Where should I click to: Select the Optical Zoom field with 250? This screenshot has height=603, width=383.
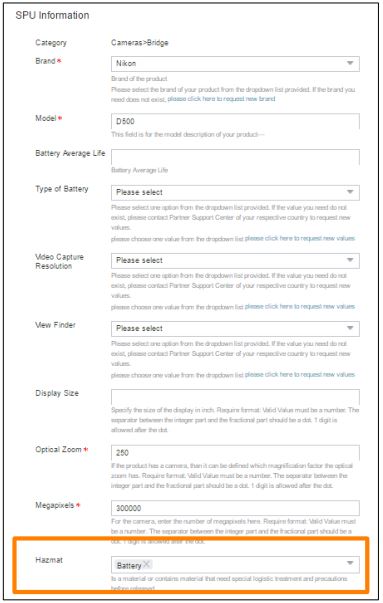pos(235,453)
